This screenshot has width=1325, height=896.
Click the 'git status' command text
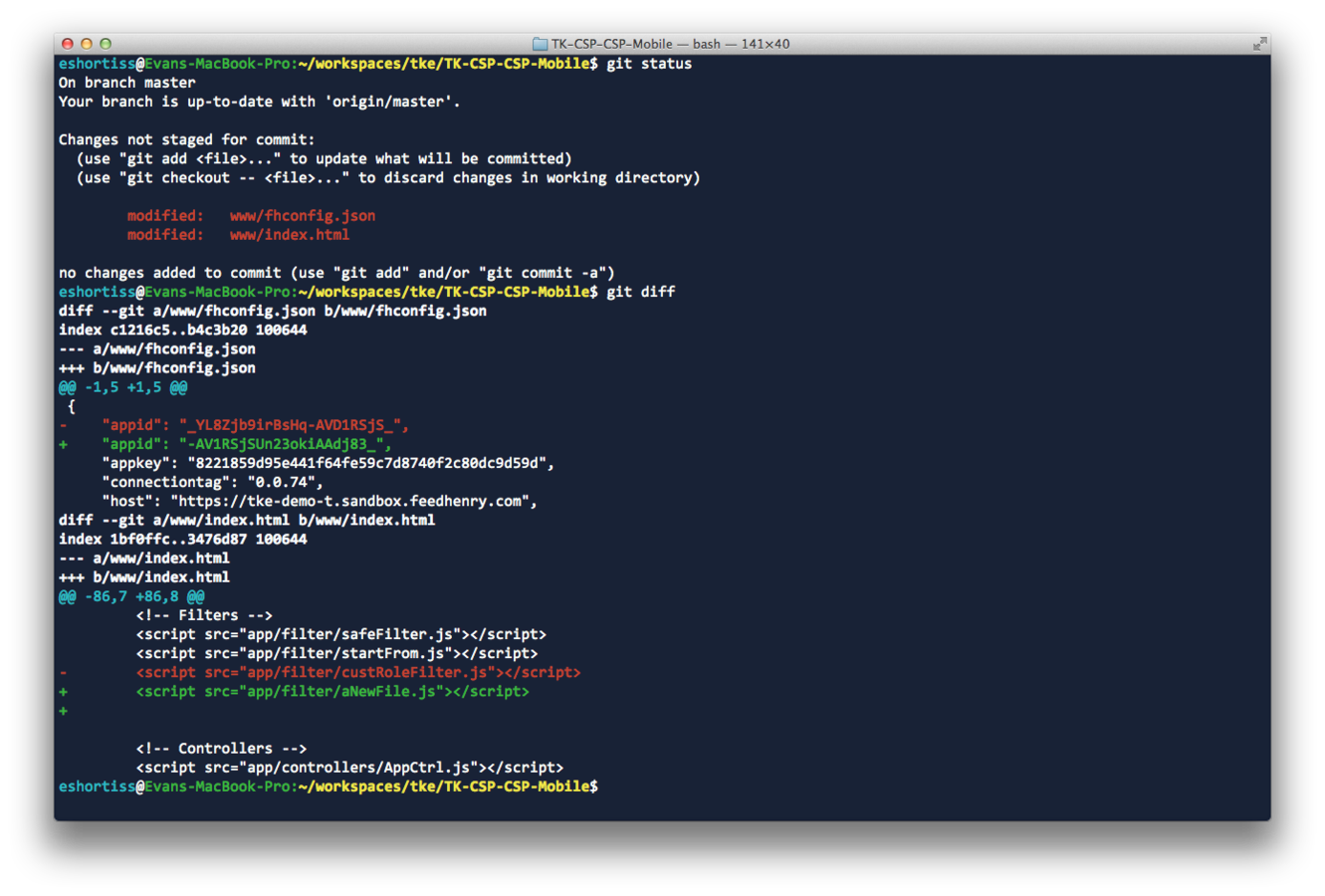pyautogui.click(x=649, y=64)
